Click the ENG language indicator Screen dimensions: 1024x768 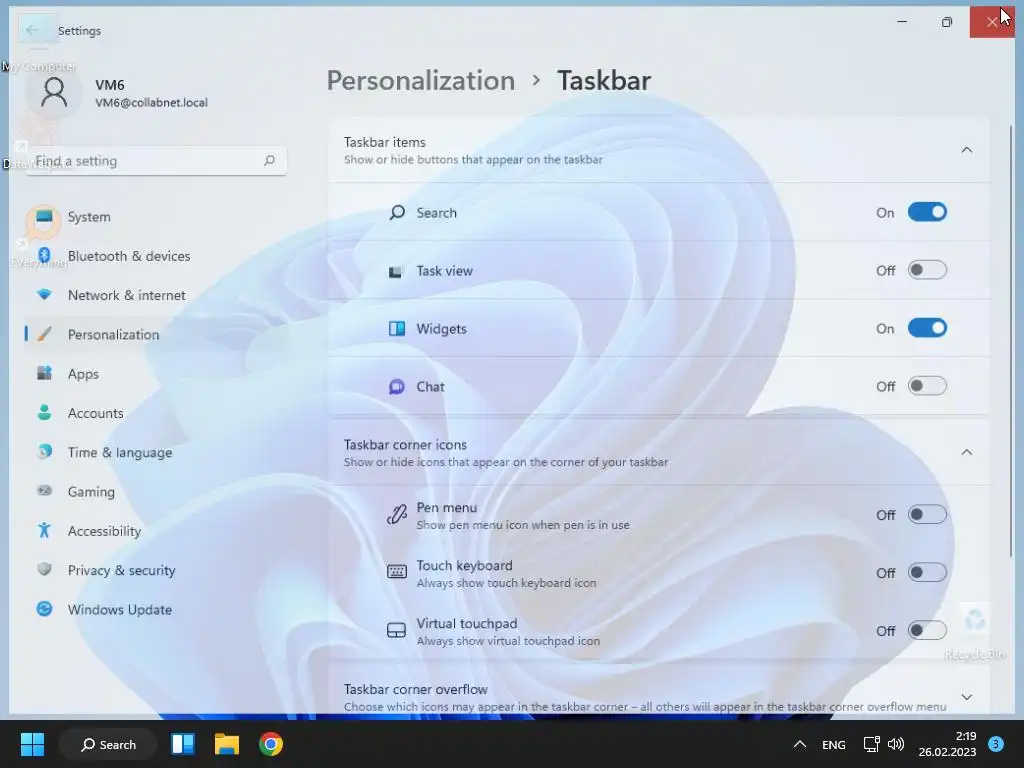pyautogui.click(x=833, y=744)
